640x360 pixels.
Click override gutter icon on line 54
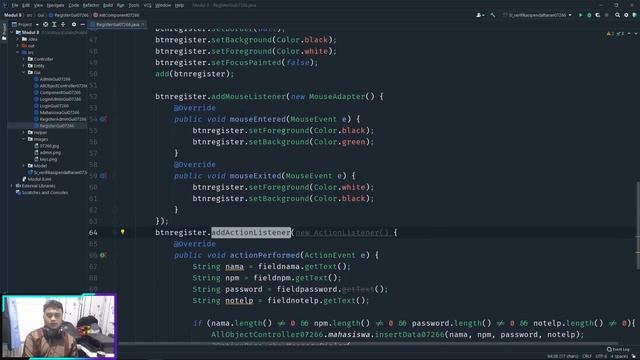click(x=103, y=119)
